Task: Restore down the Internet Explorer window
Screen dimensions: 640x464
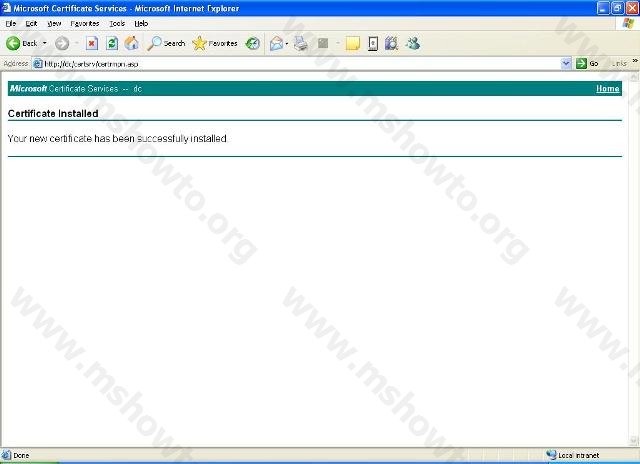Action: click(x=618, y=8)
